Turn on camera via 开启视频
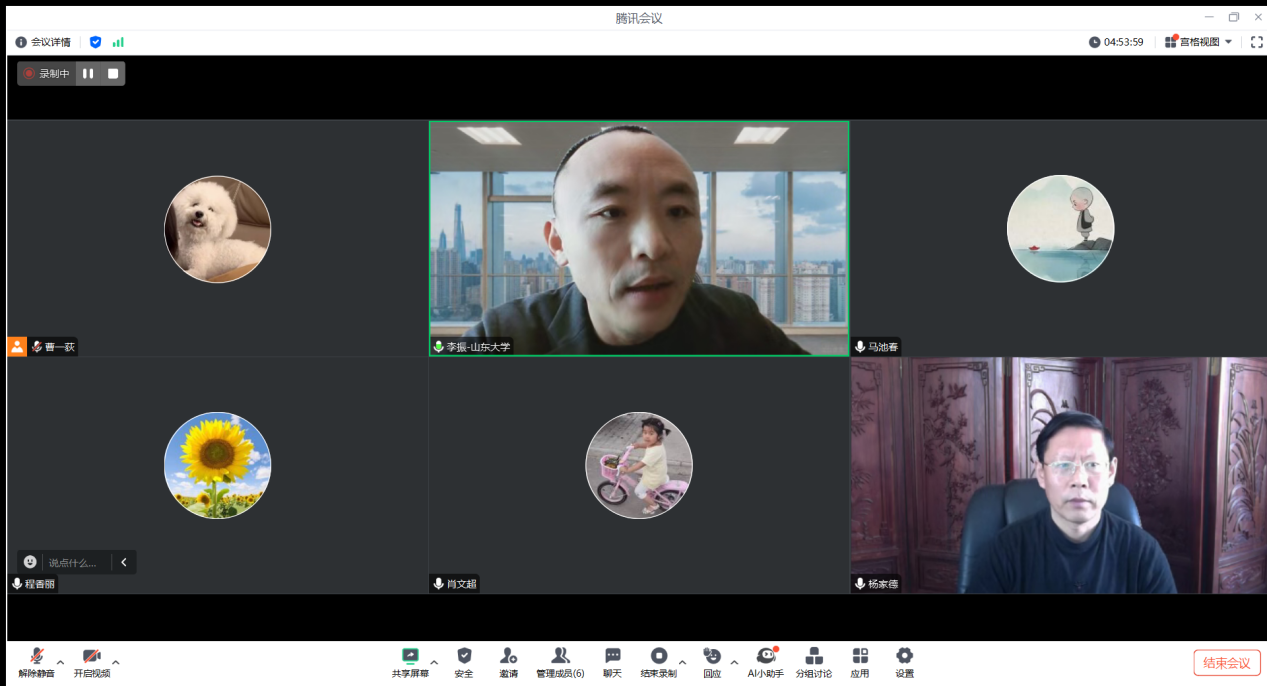The image size is (1267, 686). (x=92, y=657)
